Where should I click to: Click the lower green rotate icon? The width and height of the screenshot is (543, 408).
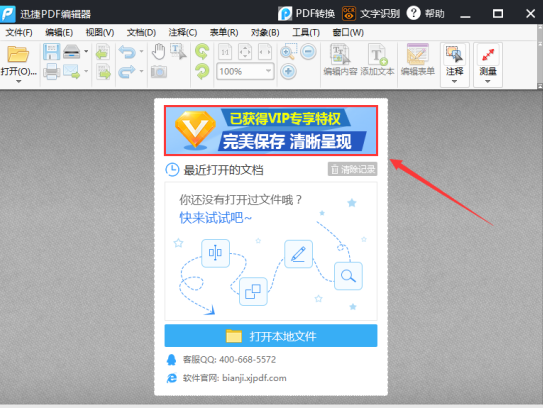tap(202, 72)
